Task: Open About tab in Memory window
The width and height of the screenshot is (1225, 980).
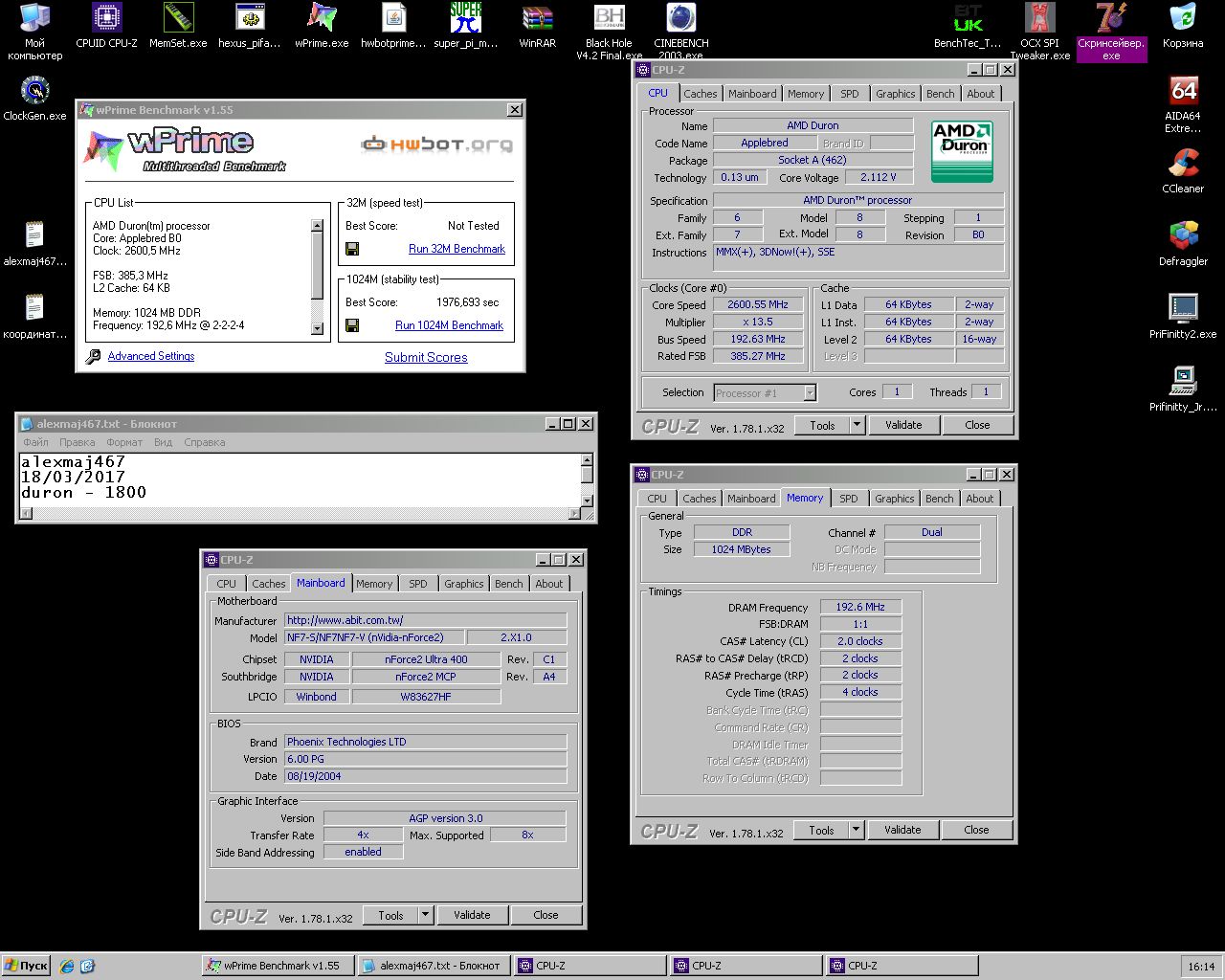Action: 979,499
